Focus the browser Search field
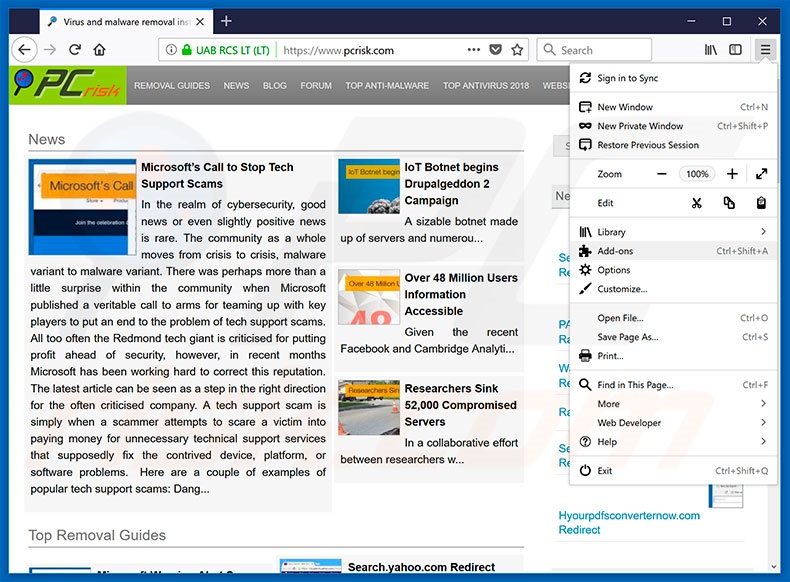 pyautogui.click(x=595, y=50)
